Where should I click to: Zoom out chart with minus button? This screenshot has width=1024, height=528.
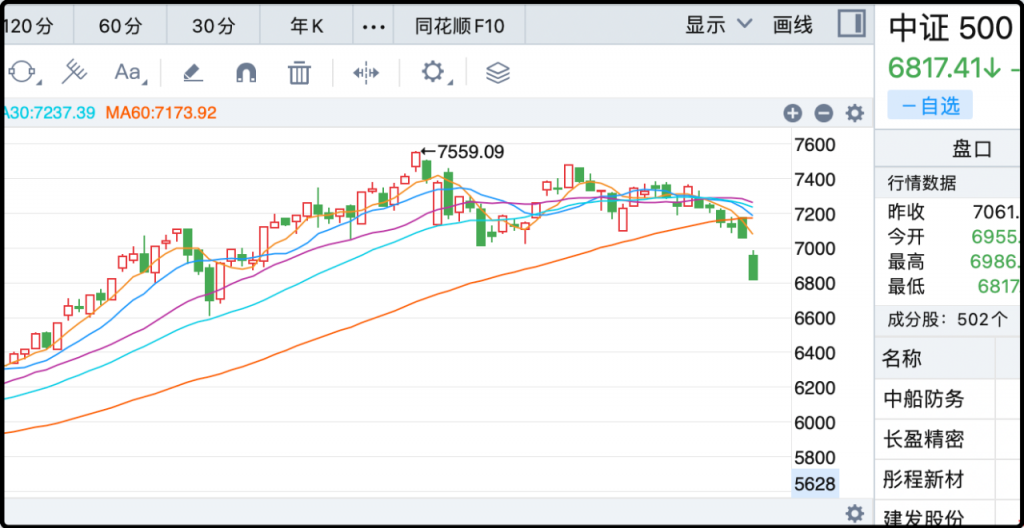(823, 113)
